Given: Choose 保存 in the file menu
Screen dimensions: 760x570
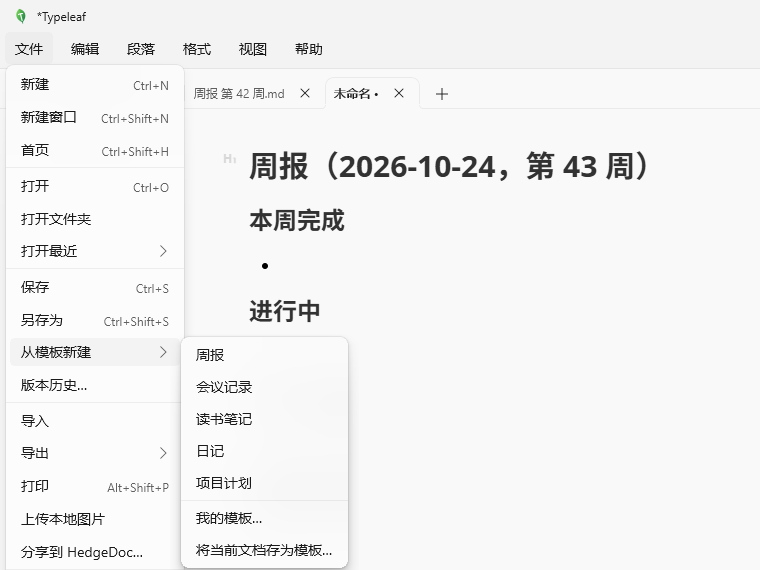Looking at the screenshot, I should click(x=95, y=288).
